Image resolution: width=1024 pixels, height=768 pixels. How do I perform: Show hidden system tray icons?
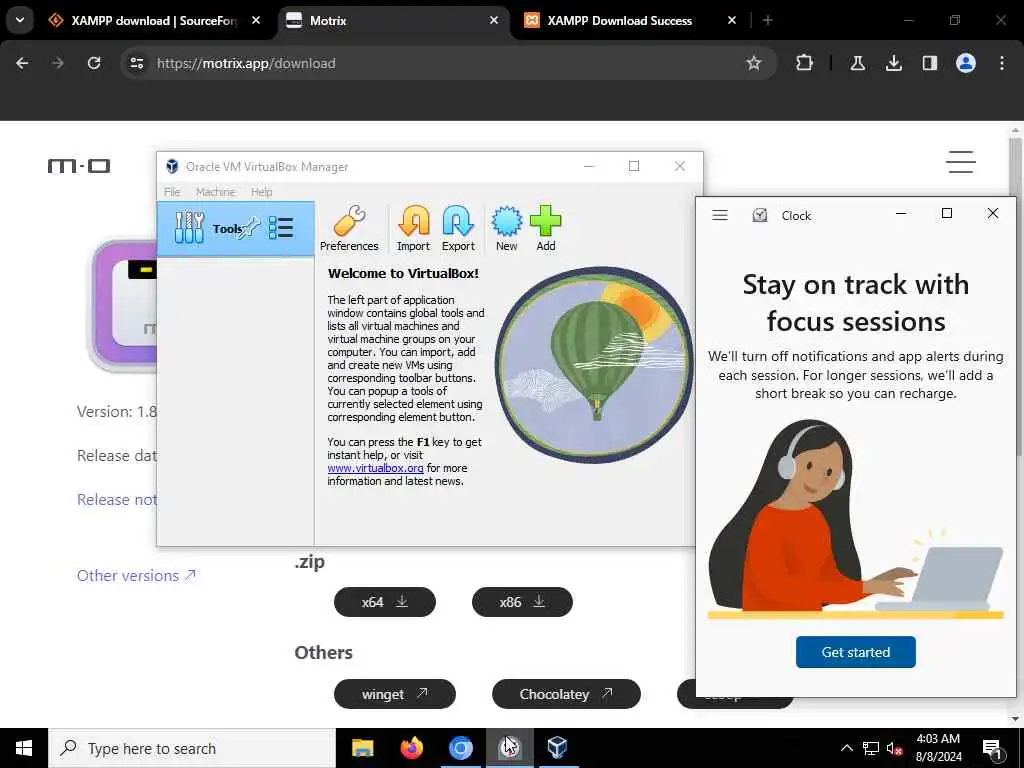point(846,748)
